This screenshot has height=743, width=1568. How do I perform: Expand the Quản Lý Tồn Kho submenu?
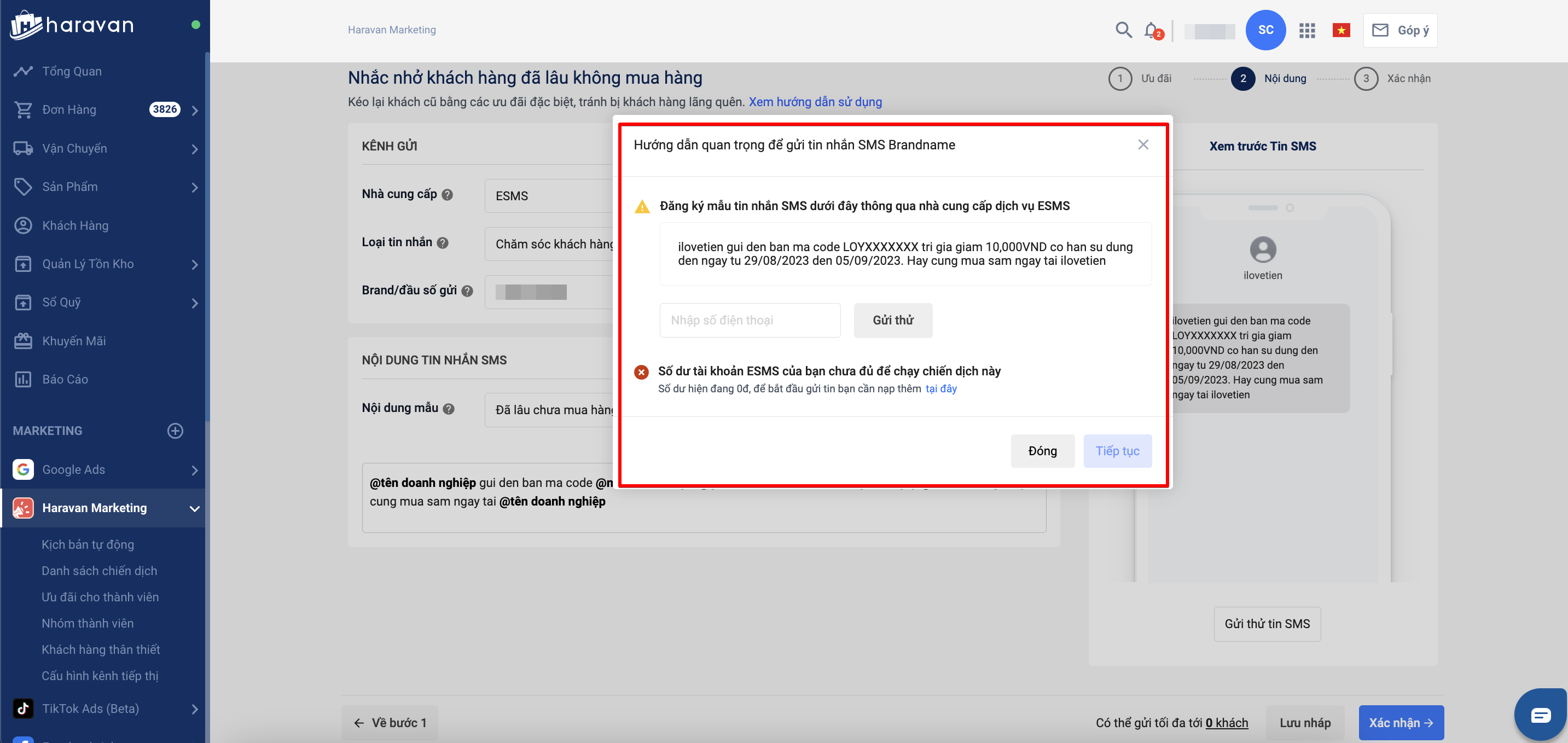195,265
